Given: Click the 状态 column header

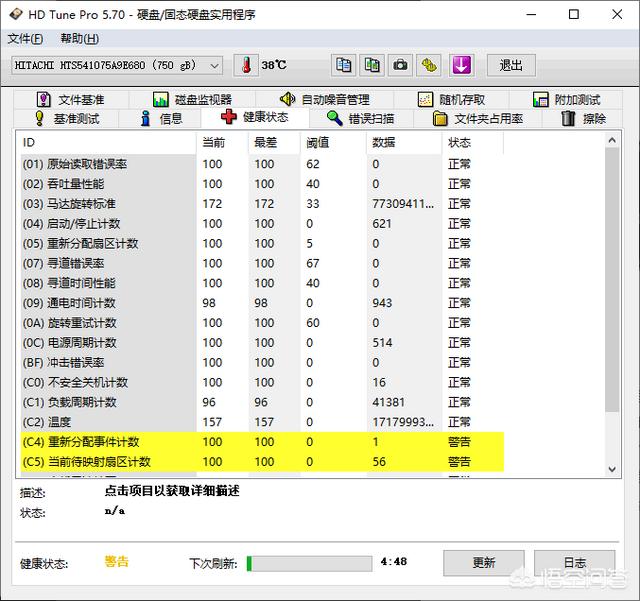Looking at the screenshot, I should click(x=473, y=142).
